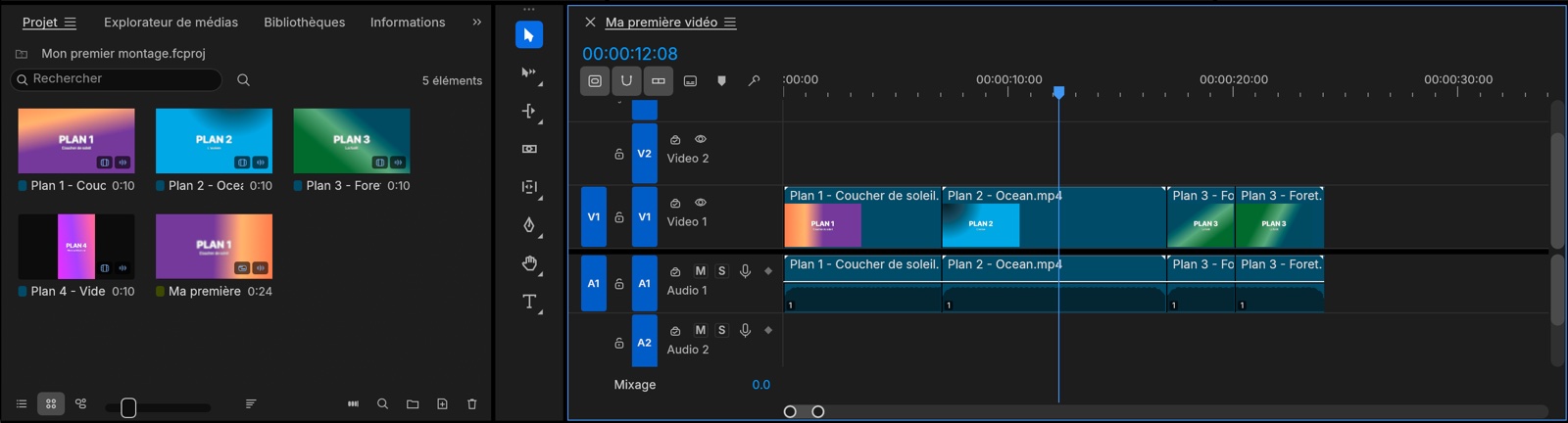
Task: Click the timeline zoom scroll bar handle
Action: pos(804,411)
